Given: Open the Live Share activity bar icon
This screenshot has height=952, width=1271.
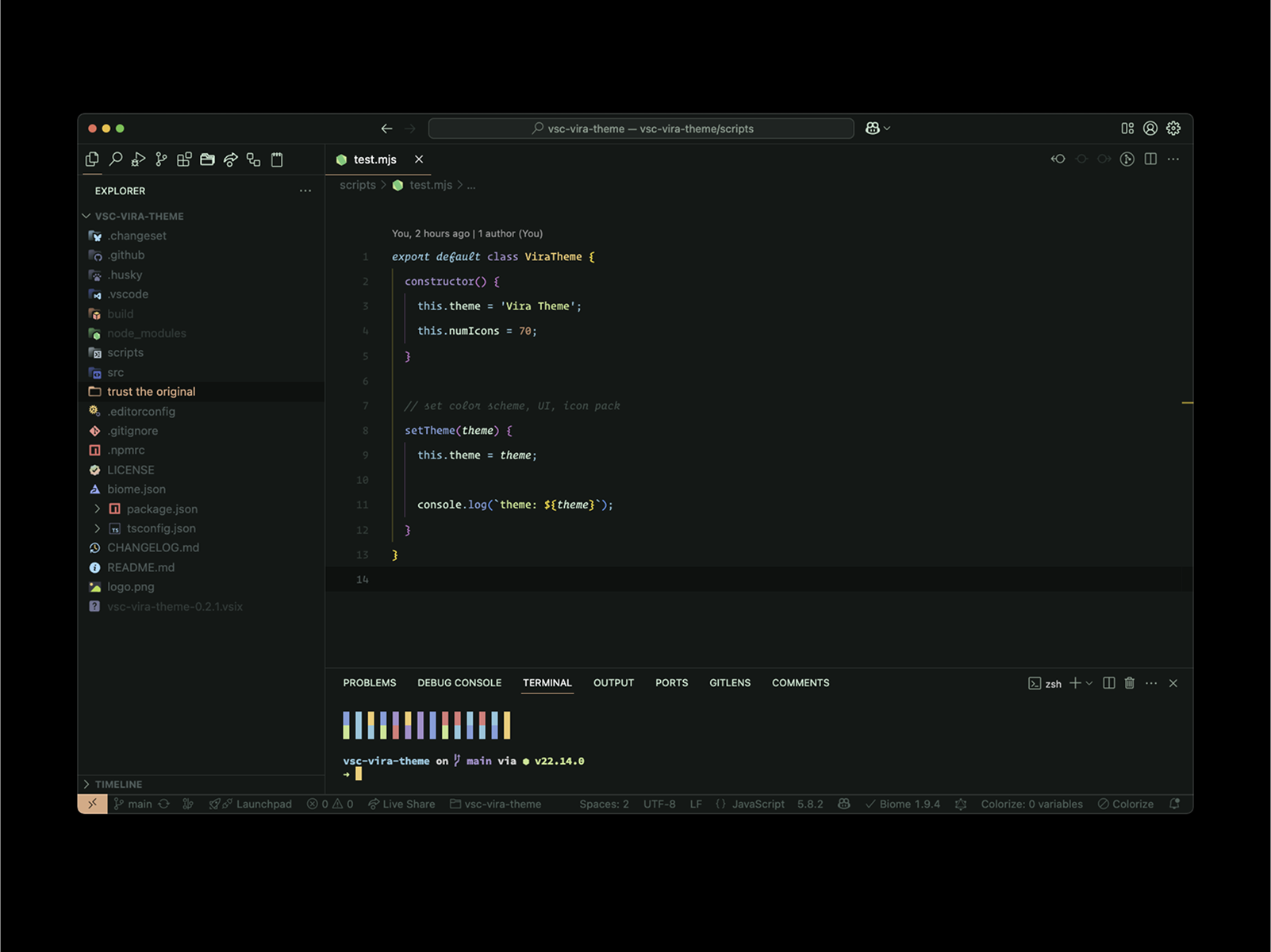Looking at the screenshot, I should coord(230,159).
